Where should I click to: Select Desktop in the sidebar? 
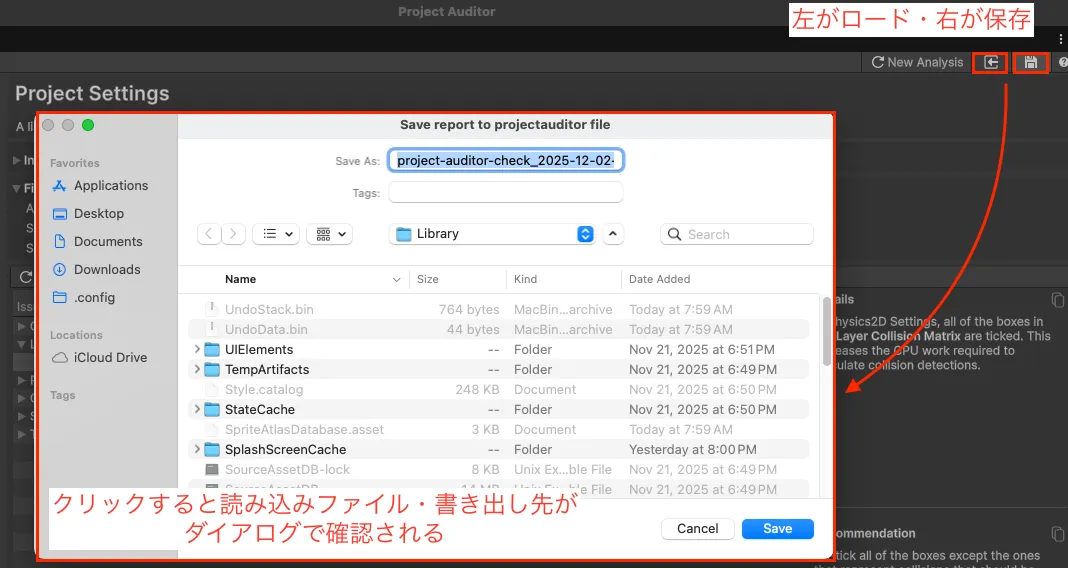[98, 214]
